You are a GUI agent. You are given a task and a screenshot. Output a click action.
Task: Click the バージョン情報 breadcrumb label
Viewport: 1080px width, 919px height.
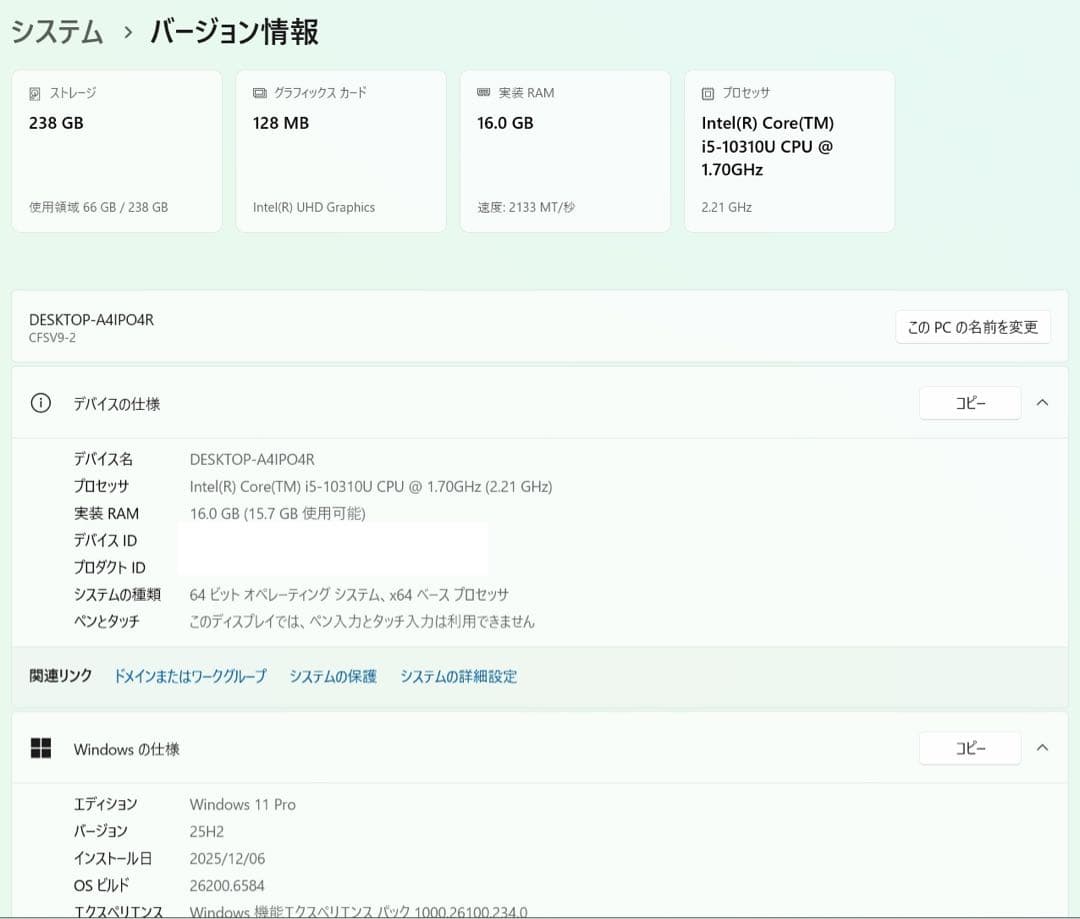tap(232, 31)
